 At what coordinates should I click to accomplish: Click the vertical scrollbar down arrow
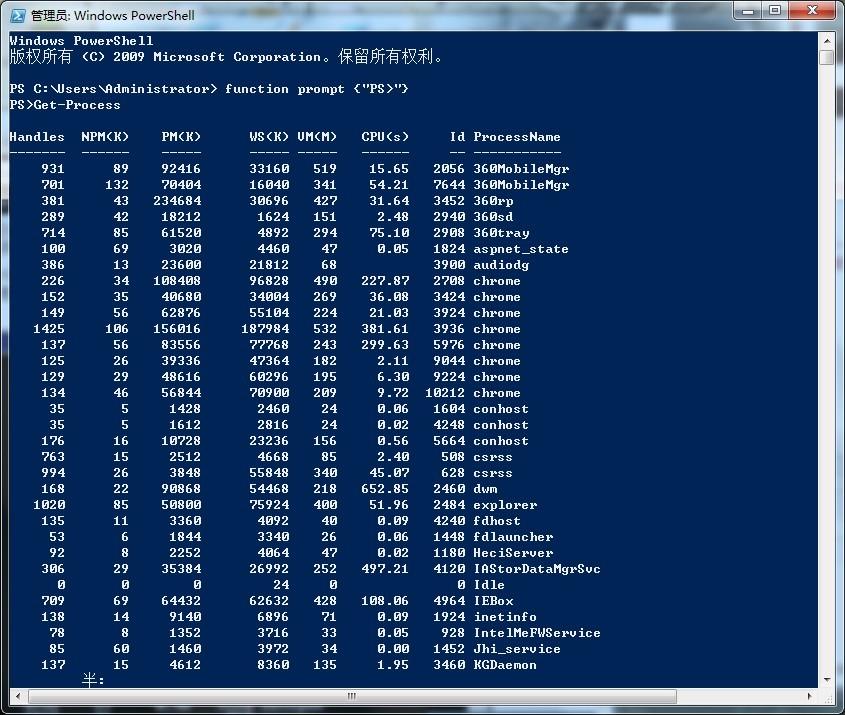(x=826, y=678)
